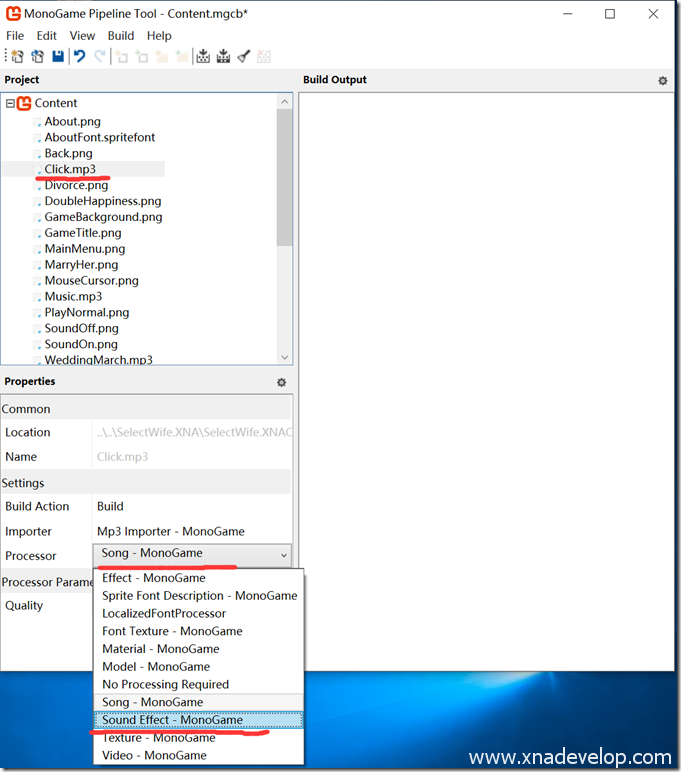Undo the last change via toolbar arrow
Viewport: 681px width, 772px height.
click(x=80, y=57)
